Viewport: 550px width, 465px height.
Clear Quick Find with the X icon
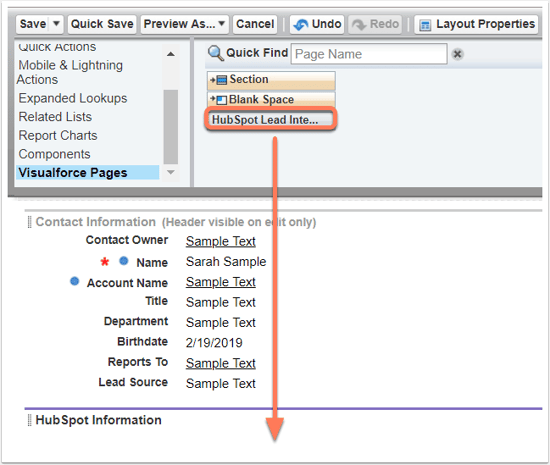[x=457, y=54]
